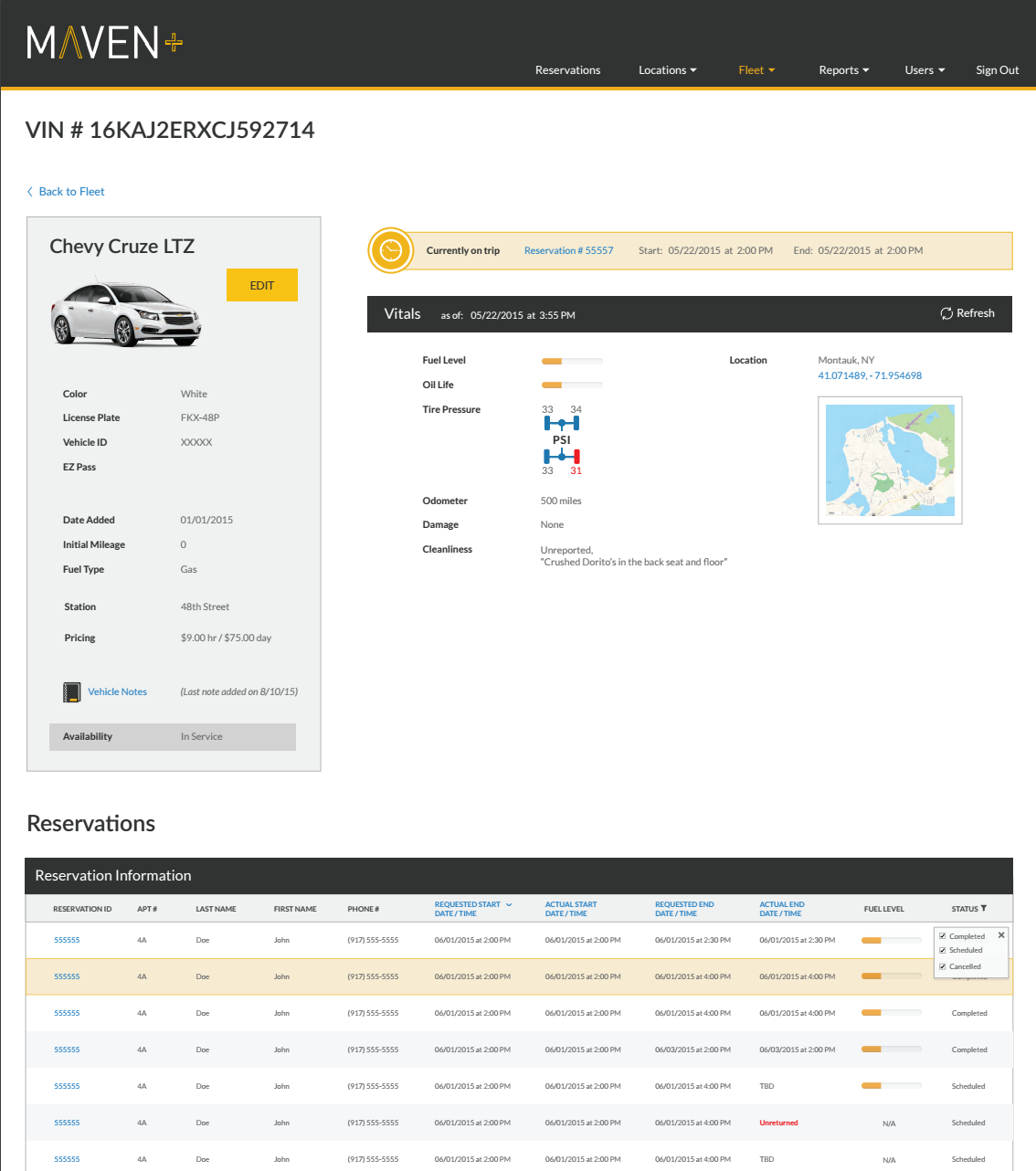Image resolution: width=1036 pixels, height=1171 pixels.
Task: Click the Apt # column header
Action: [x=147, y=909]
